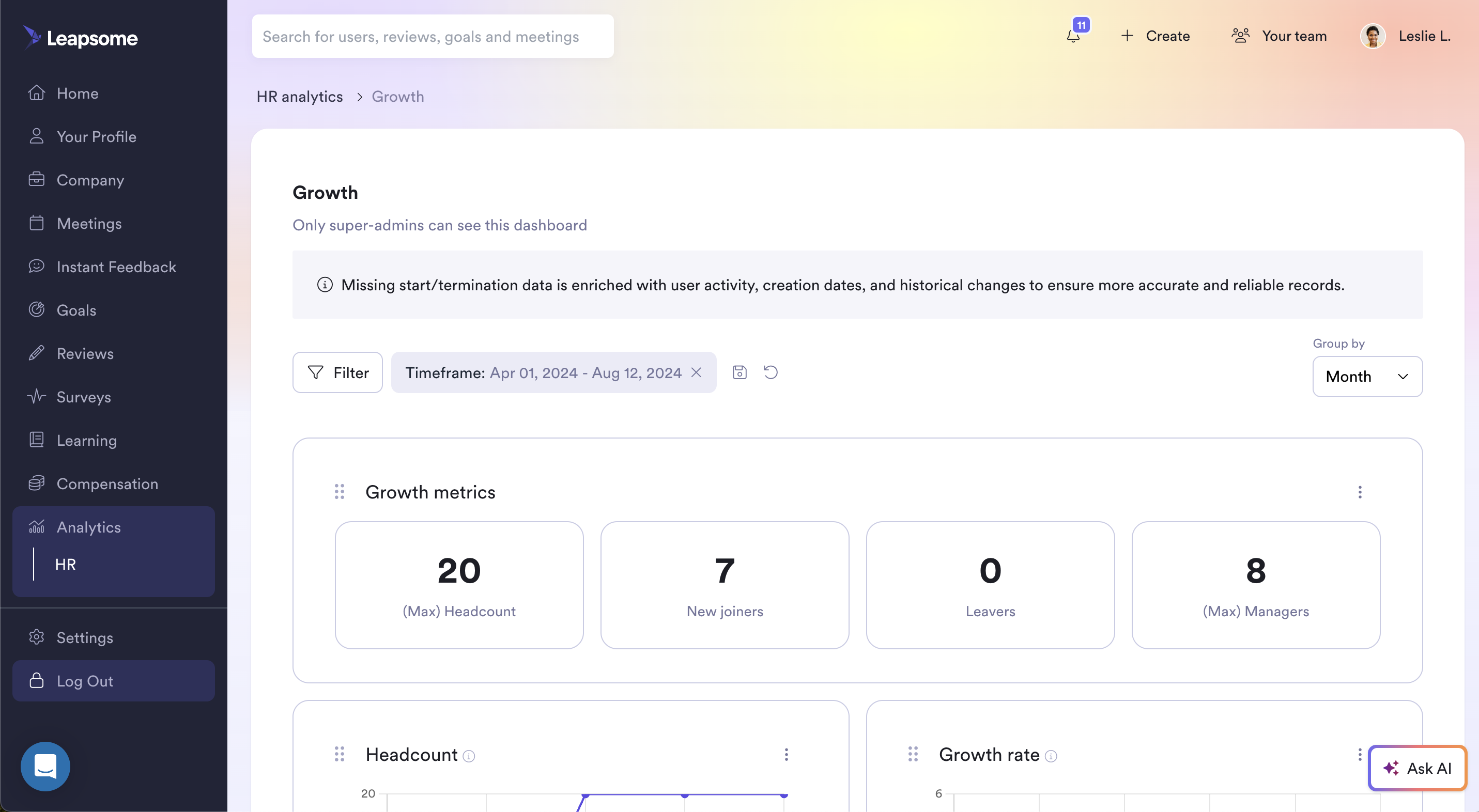Screen dimensions: 1479x812
Task: Select the HR sub-item under Analytics
Action: pos(66,564)
